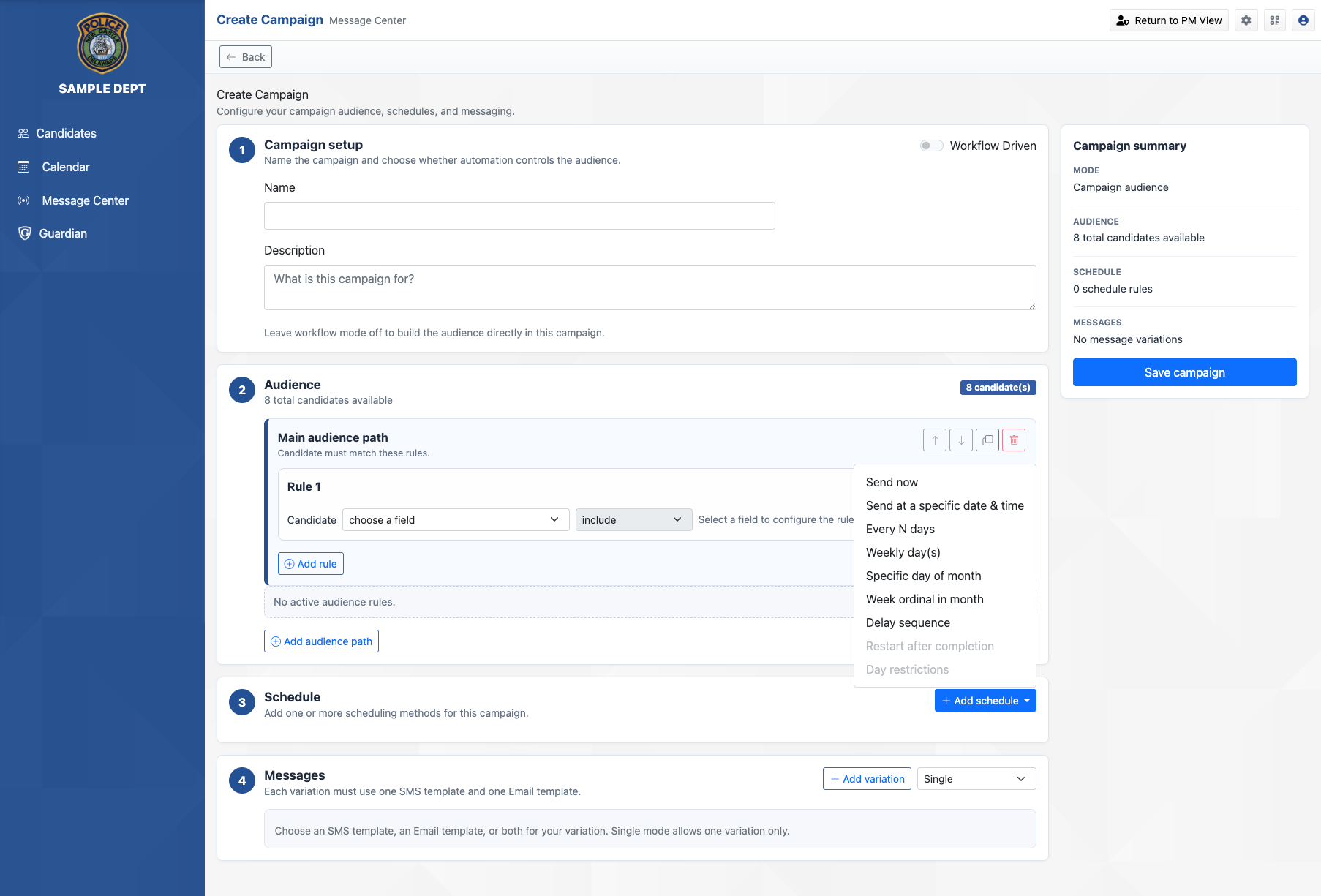Duplicate the main audience path
Screen dimensions: 1321x896
(x=987, y=440)
